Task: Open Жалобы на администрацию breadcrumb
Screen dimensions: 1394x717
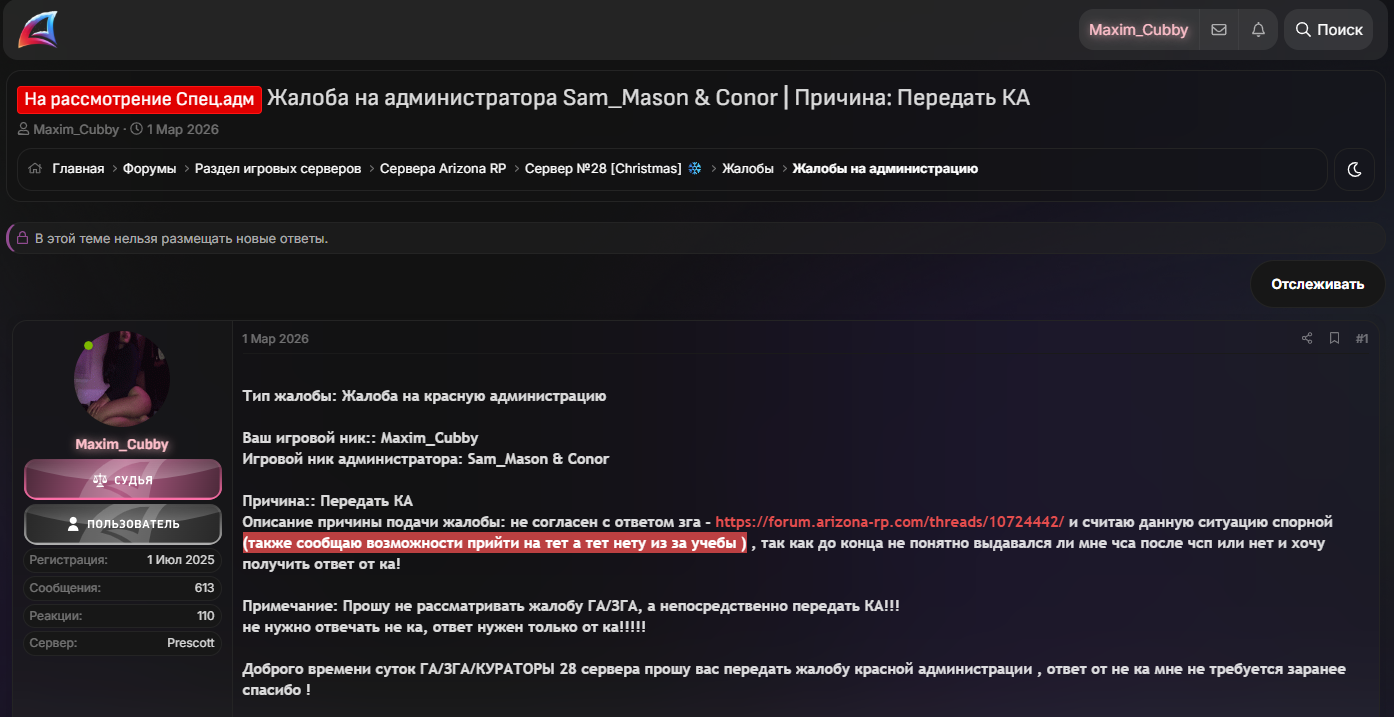Action: [x=885, y=169]
